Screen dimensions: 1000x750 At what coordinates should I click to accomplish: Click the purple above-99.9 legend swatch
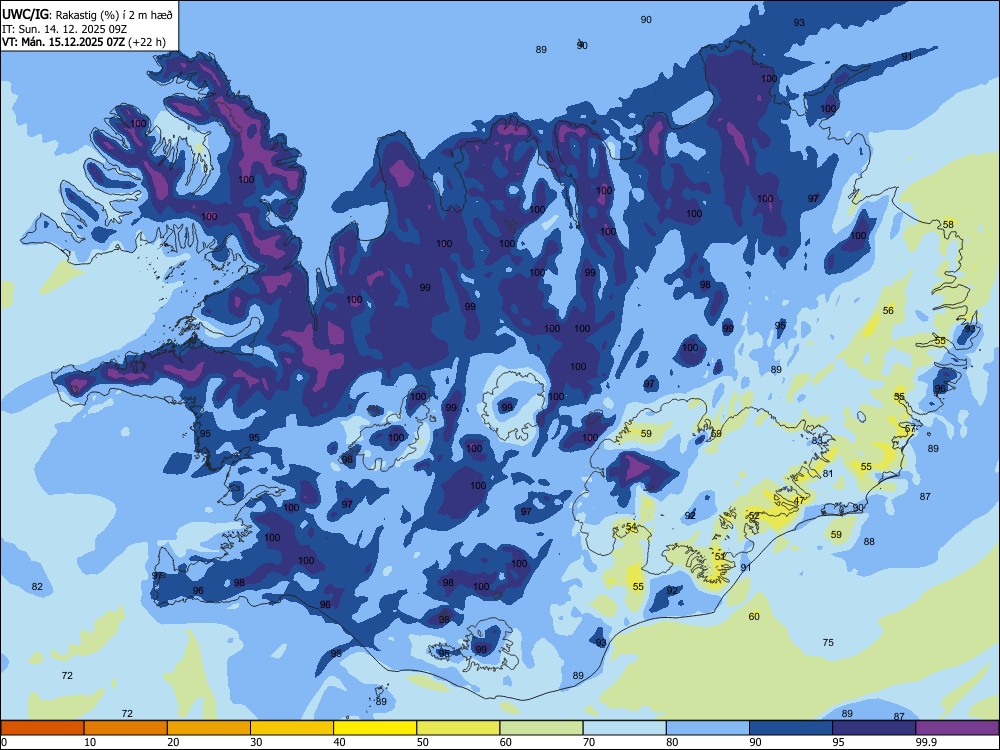pos(957,728)
